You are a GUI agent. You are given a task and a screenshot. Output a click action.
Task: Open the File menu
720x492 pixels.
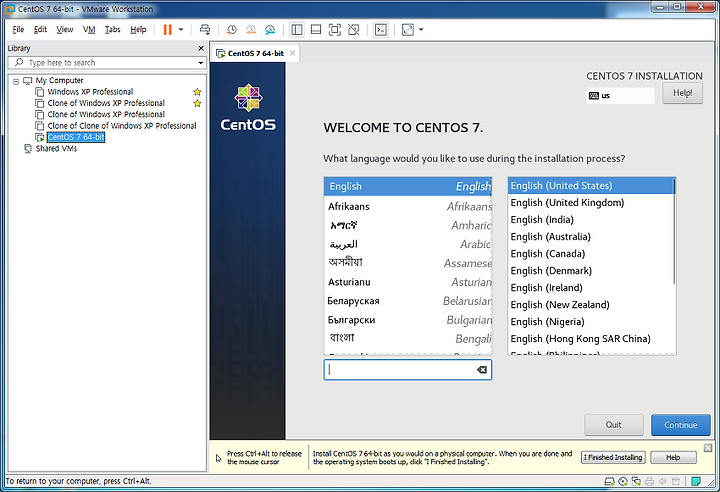18,30
